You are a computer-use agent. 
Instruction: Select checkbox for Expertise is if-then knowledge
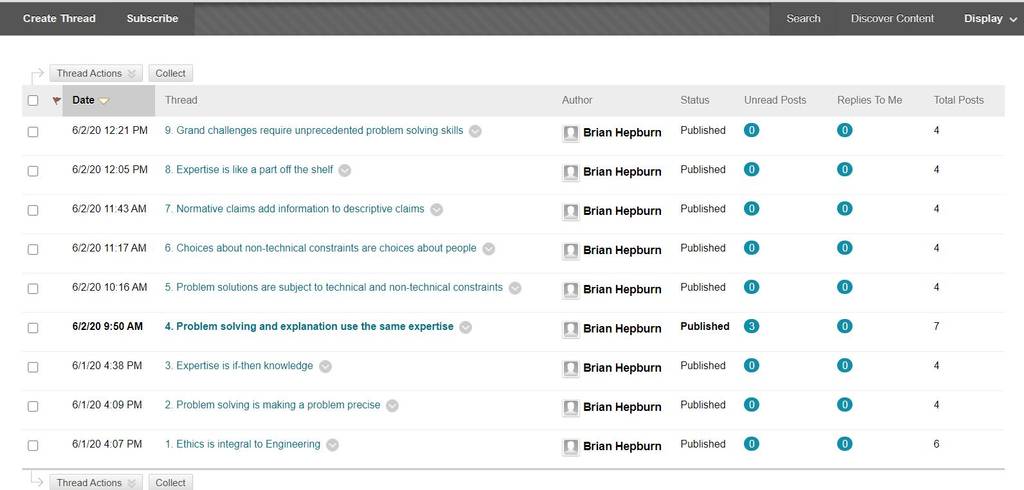[33, 367]
